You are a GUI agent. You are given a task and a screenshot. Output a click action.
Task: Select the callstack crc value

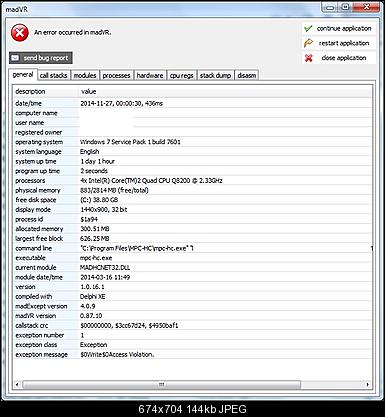[x=129, y=326]
